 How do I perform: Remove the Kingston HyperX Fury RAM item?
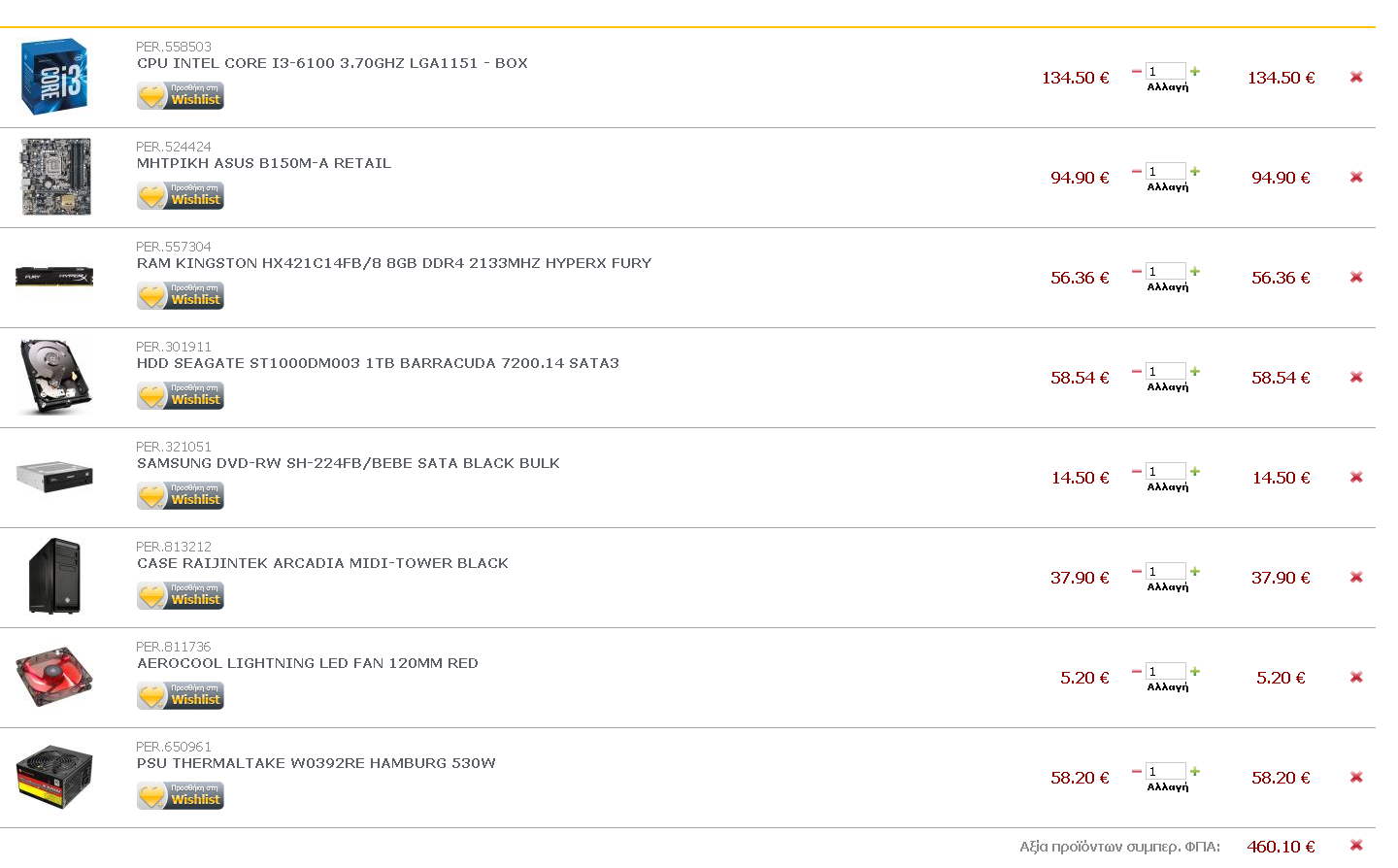1356,277
